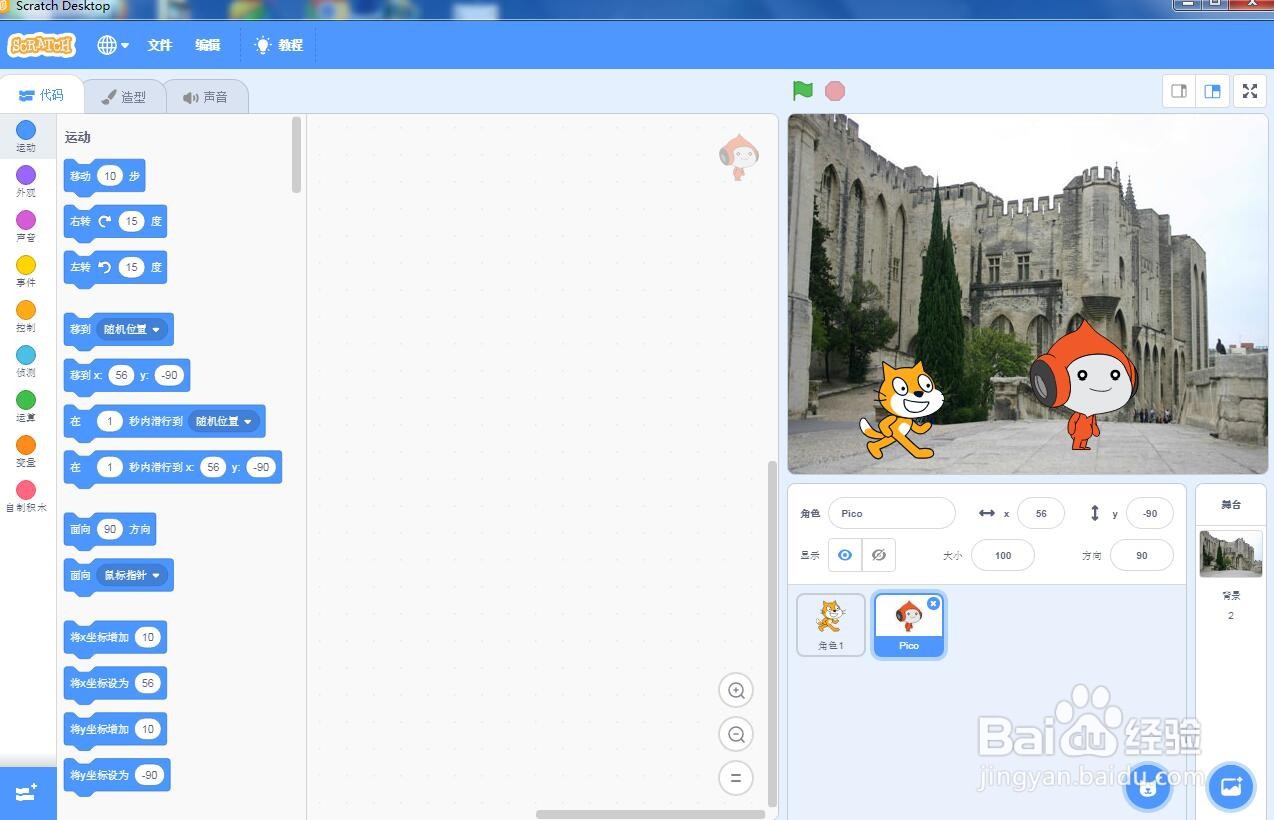This screenshot has width=1274, height=820.
Task: Click the turn right arrow in 右转 block
Action: (x=104, y=221)
